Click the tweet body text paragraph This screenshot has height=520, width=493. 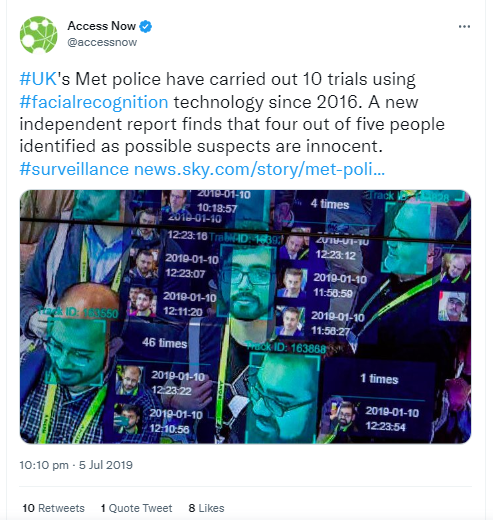point(232,124)
